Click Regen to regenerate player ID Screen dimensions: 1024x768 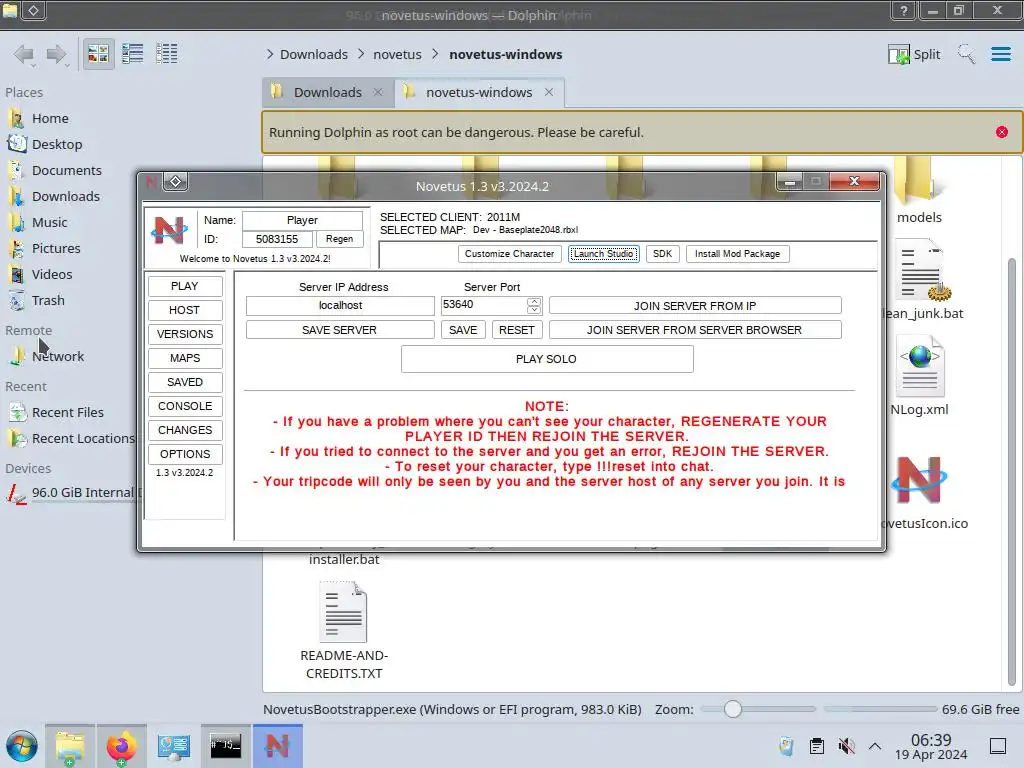coord(339,240)
